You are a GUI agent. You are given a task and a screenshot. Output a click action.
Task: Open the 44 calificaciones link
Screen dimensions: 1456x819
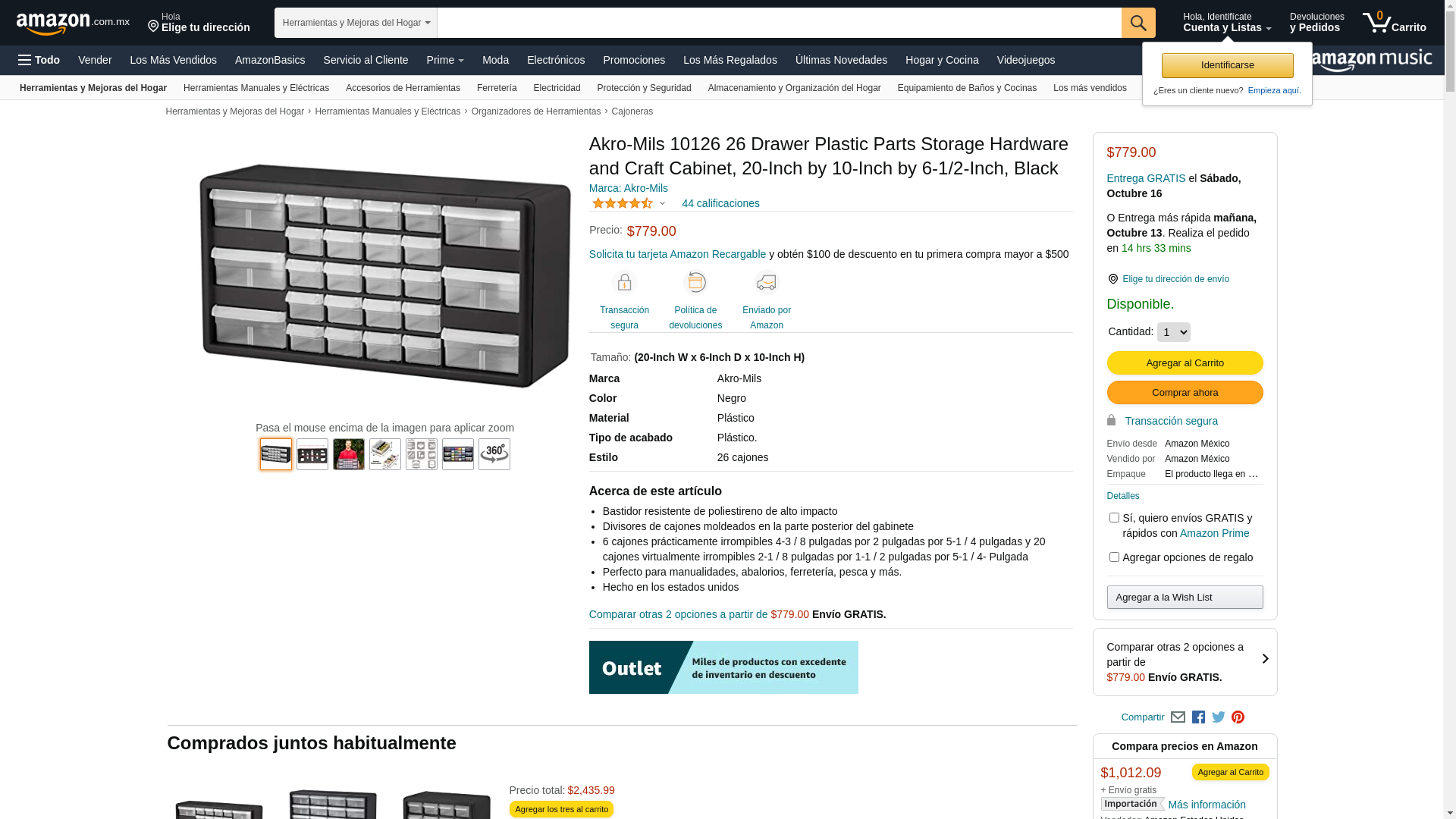(720, 203)
